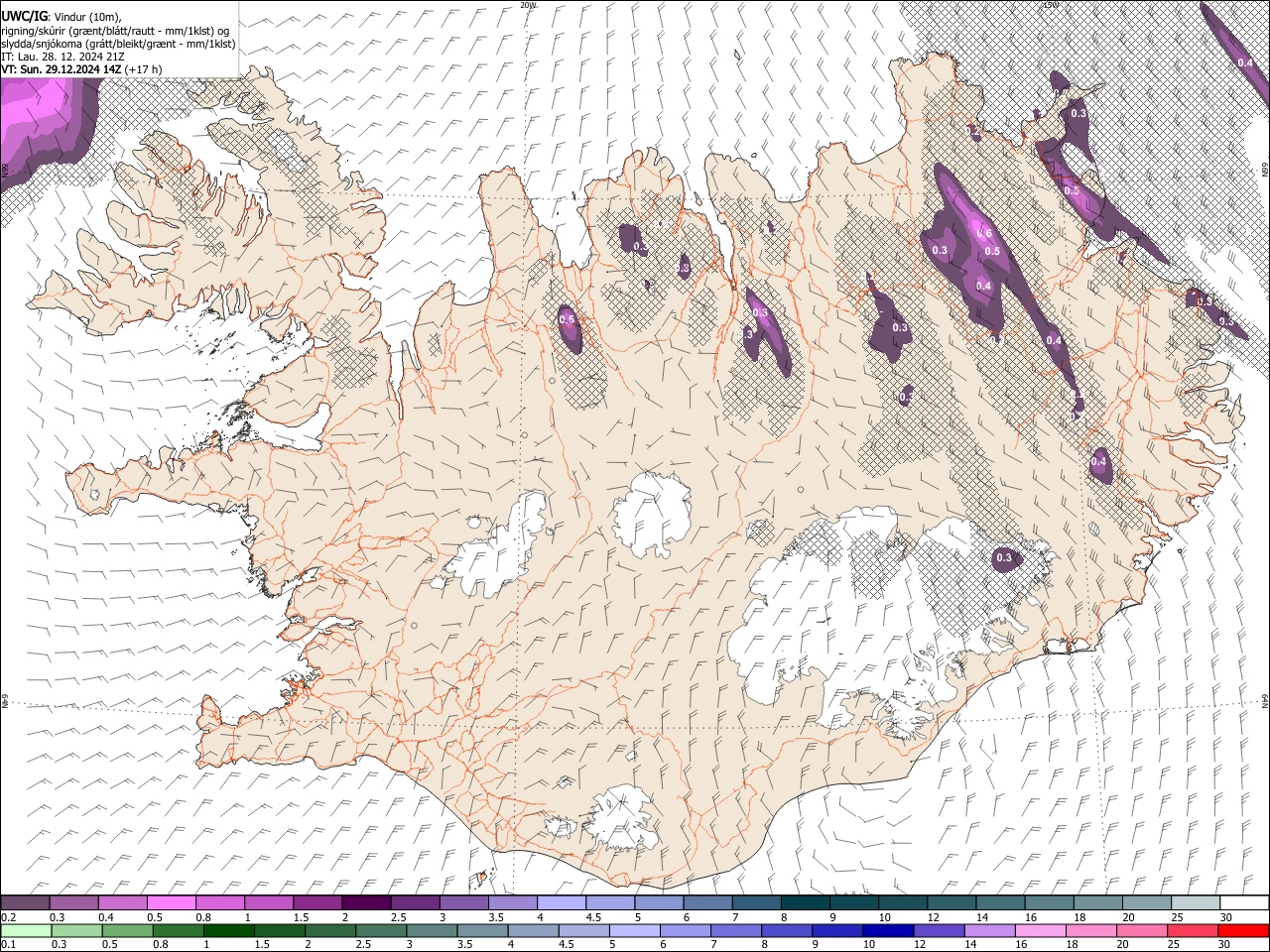Click the bright pink 0.5 swatch on the upper snow scale
The width and height of the screenshot is (1270, 952).
tap(172, 903)
